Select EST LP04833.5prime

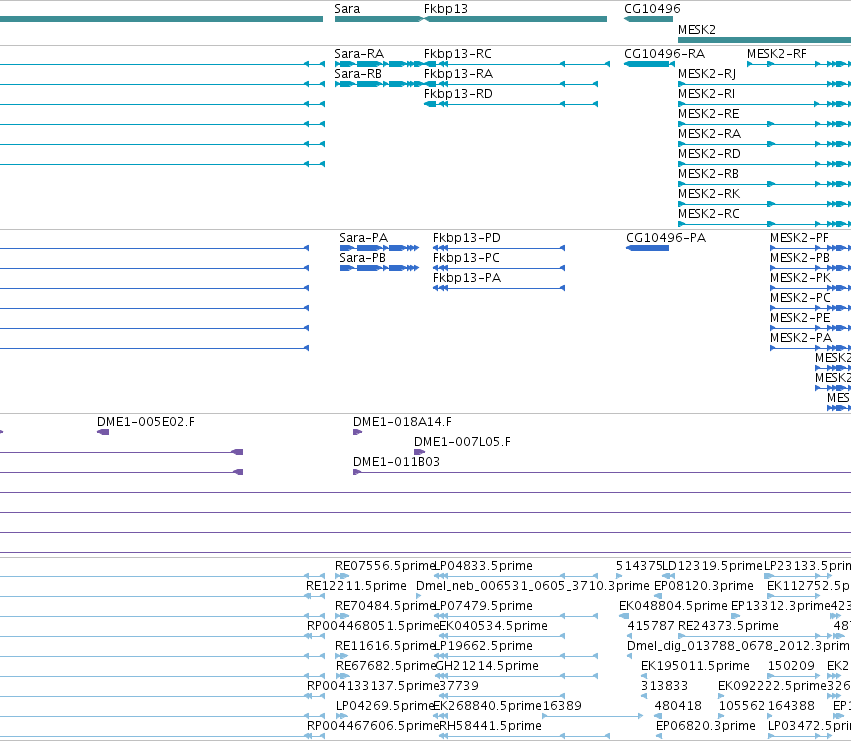(x=516, y=576)
